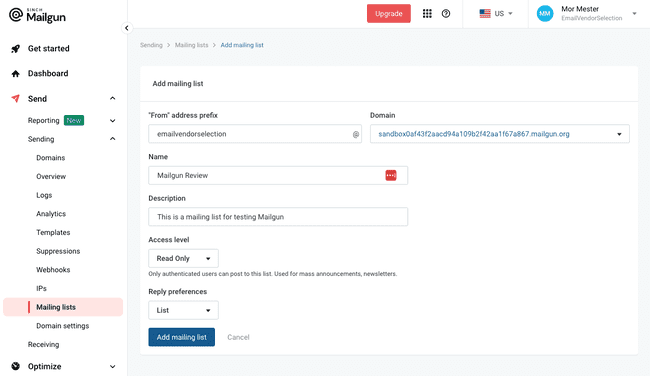This screenshot has height=376, width=650.
Task: Click the @ symbol in the prefix field
Action: tap(356, 134)
